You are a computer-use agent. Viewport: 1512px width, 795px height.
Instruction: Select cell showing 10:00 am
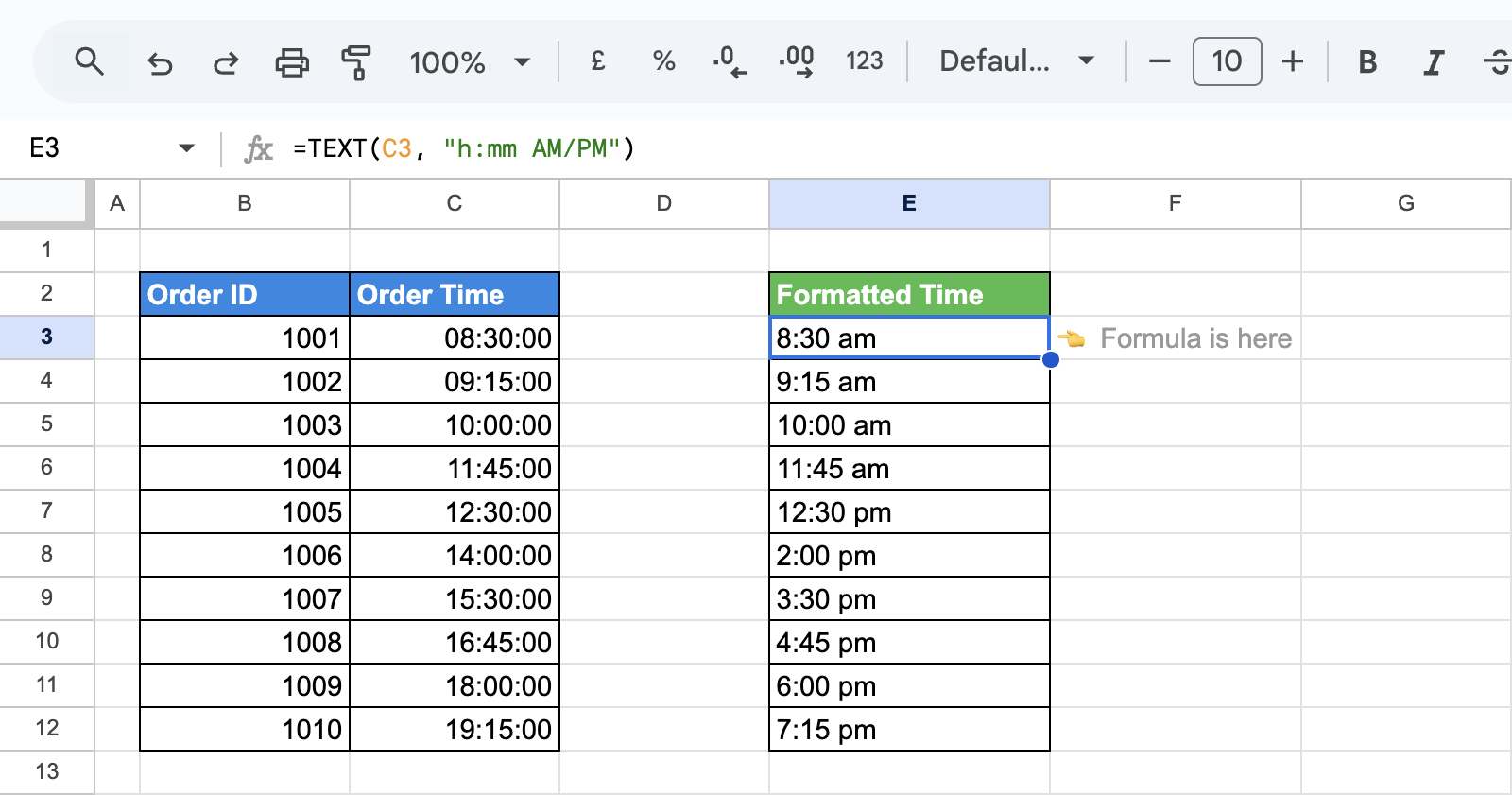(909, 424)
